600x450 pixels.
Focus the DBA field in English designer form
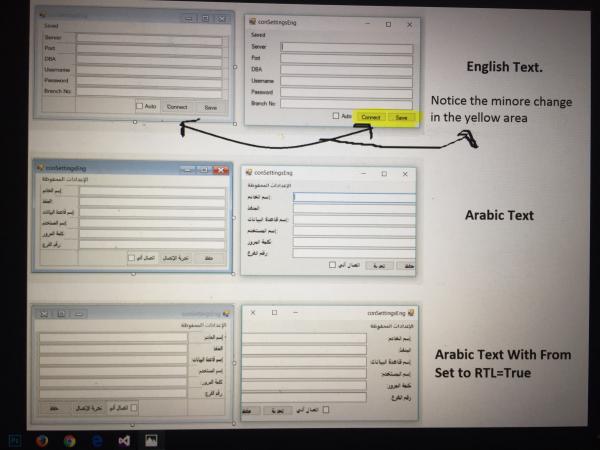150,60
